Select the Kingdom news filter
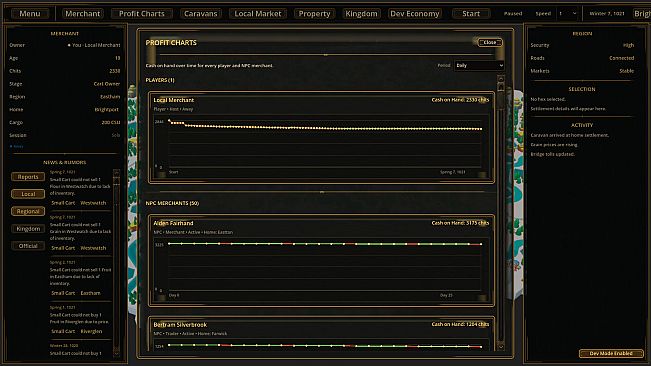 pyautogui.click(x=28, y=229)
